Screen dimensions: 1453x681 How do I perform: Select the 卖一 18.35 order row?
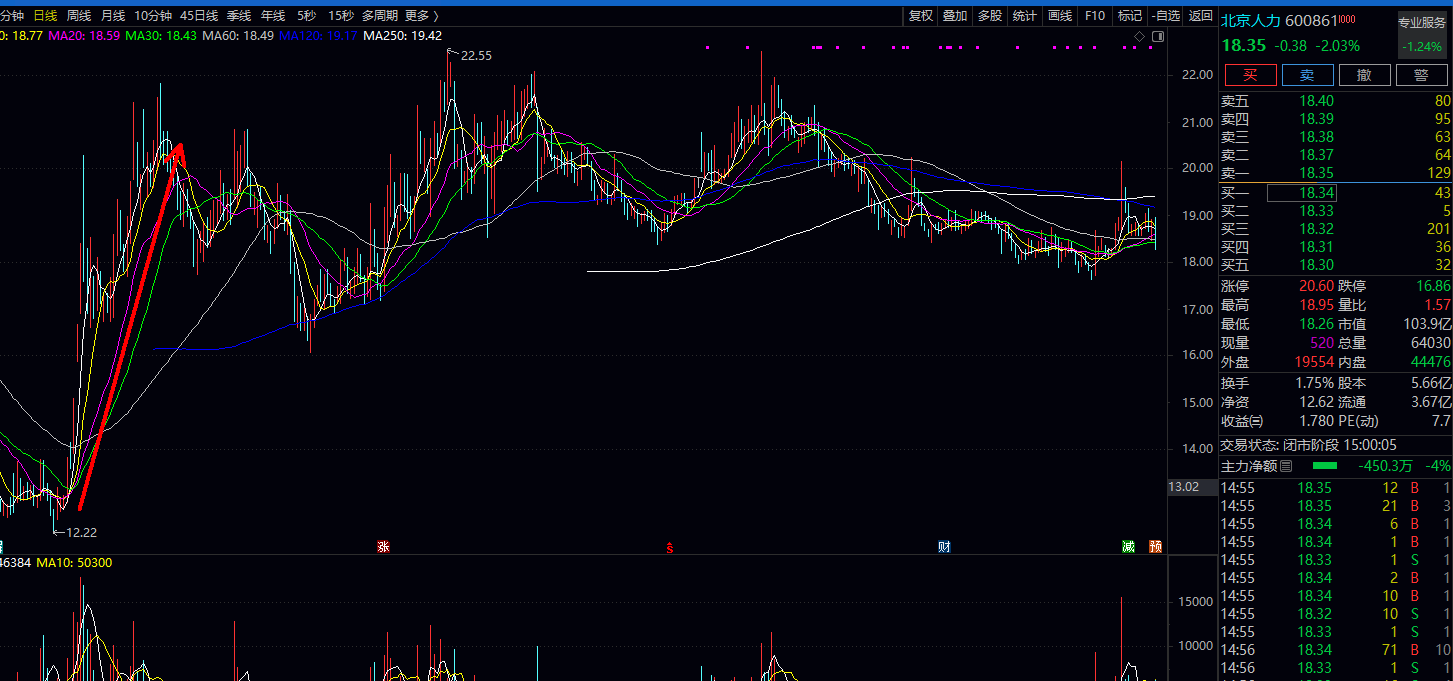pyautogui.click(x=1336, y=173)
